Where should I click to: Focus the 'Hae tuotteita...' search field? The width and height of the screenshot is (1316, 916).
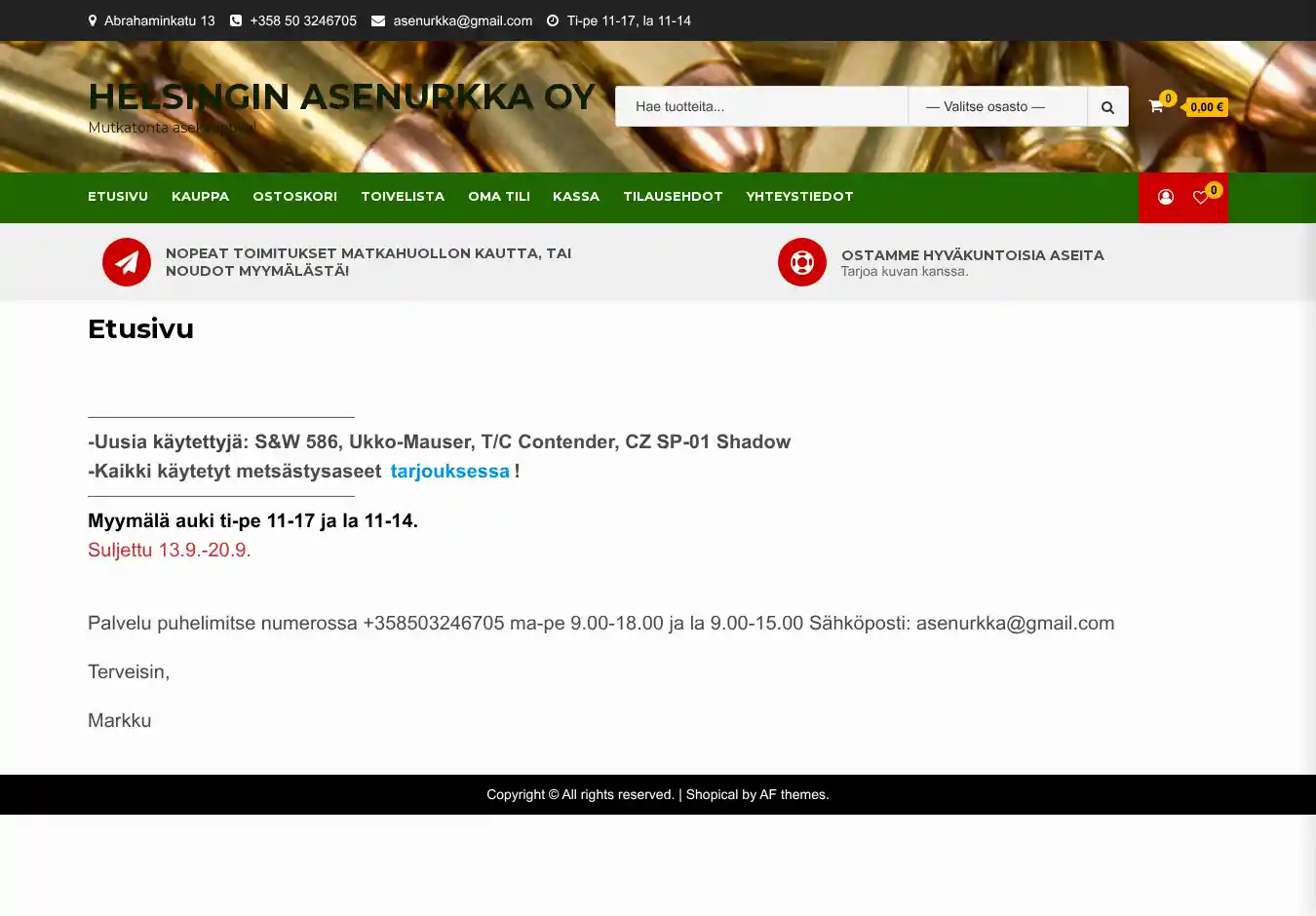(x=760, y=107)
